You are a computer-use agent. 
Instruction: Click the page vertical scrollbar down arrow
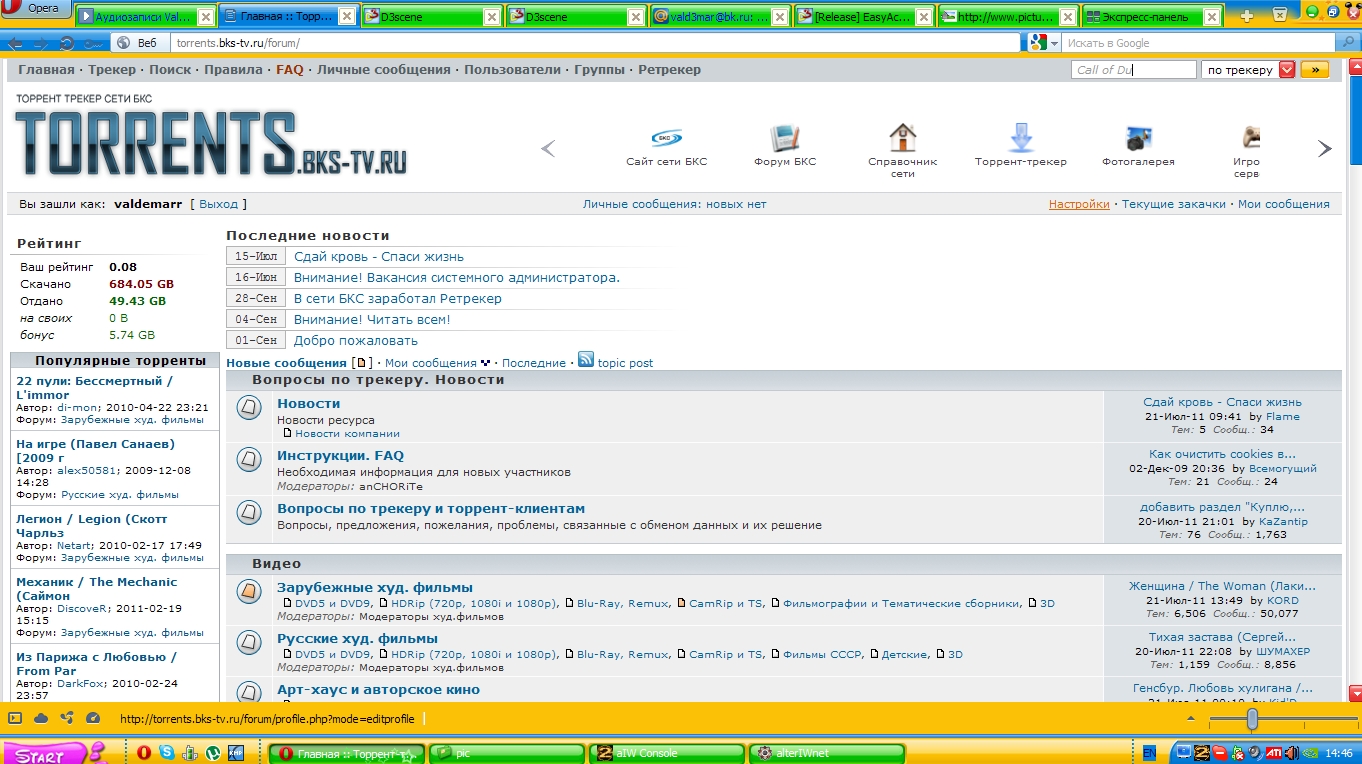coord(1355,693)
